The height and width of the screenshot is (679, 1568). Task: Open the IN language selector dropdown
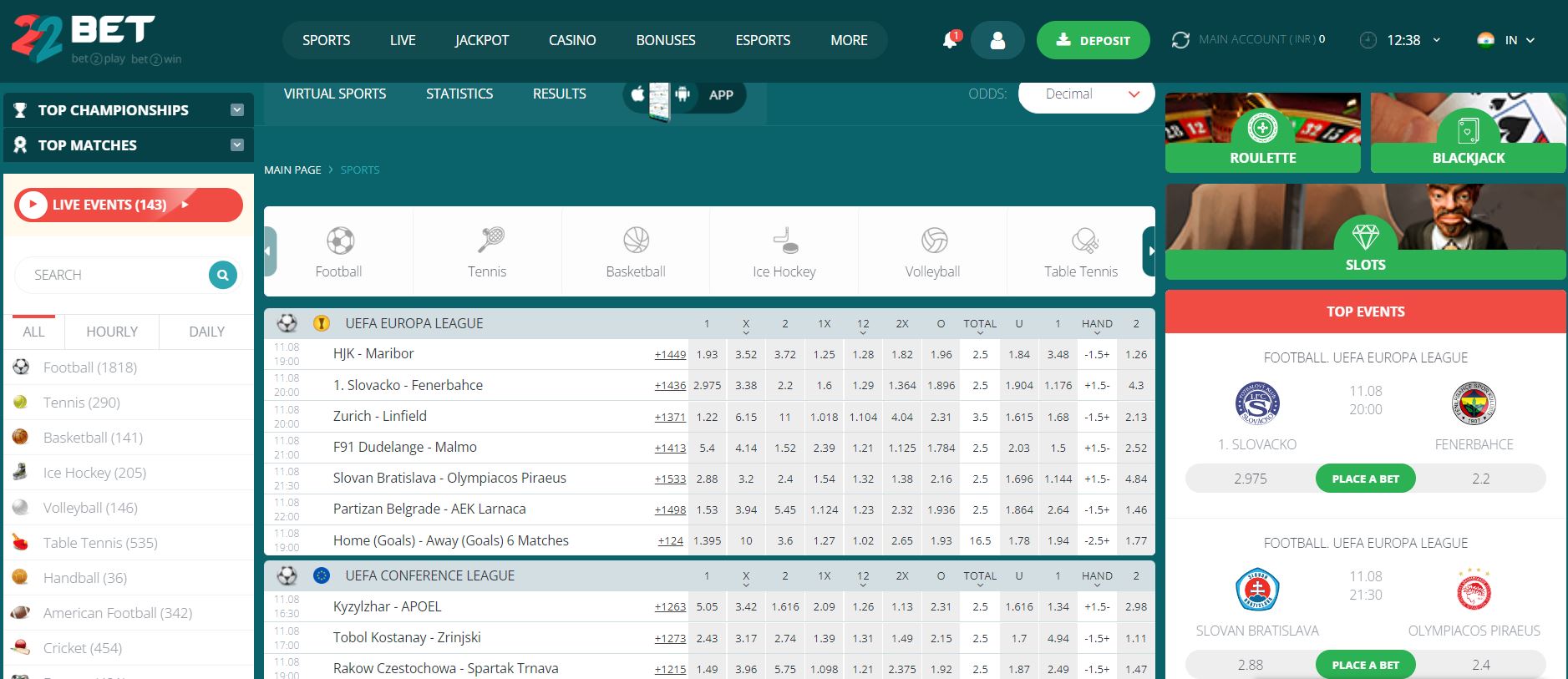point(1508,40)
